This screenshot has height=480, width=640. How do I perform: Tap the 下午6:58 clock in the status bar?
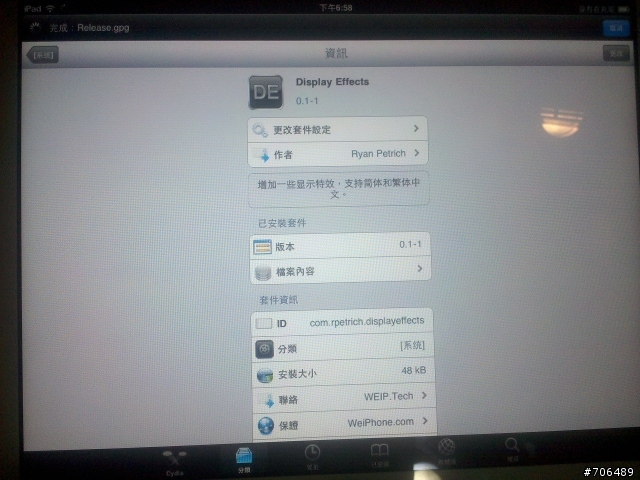[x=336, y=8]
